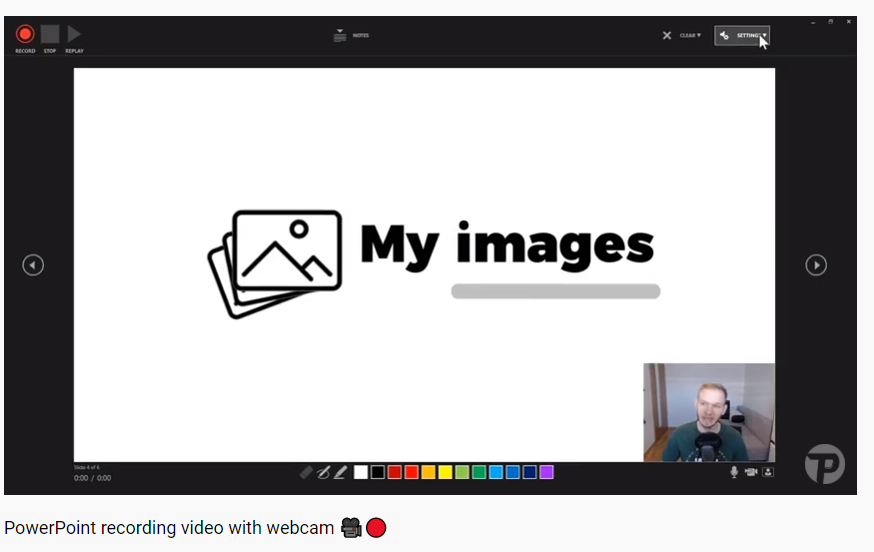Image resolution: width=874 pixels, height=552 pixels.
Task: Go to the previous slide arrow
Action: (x=33, y=265)
